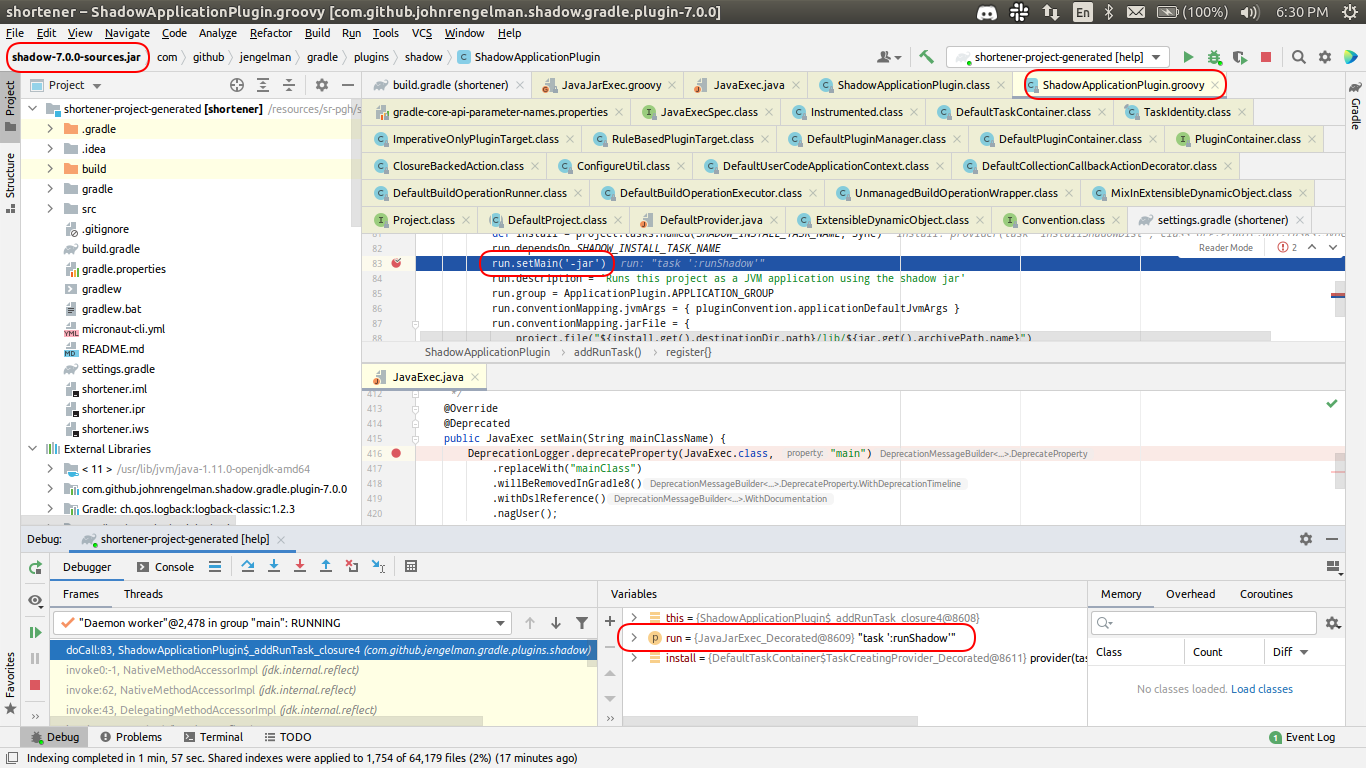This screenshot has width=1366, height=768.
Task: Open the Evaluate Expression dialog
Action: click(411, 567)
